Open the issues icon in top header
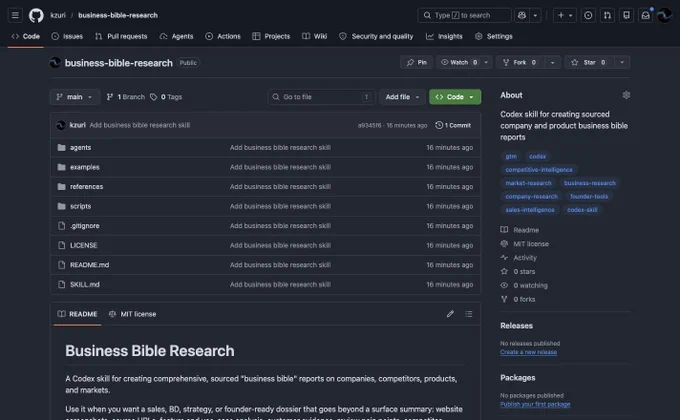This screenshot has width=680, height=420. tap(588, 15)
